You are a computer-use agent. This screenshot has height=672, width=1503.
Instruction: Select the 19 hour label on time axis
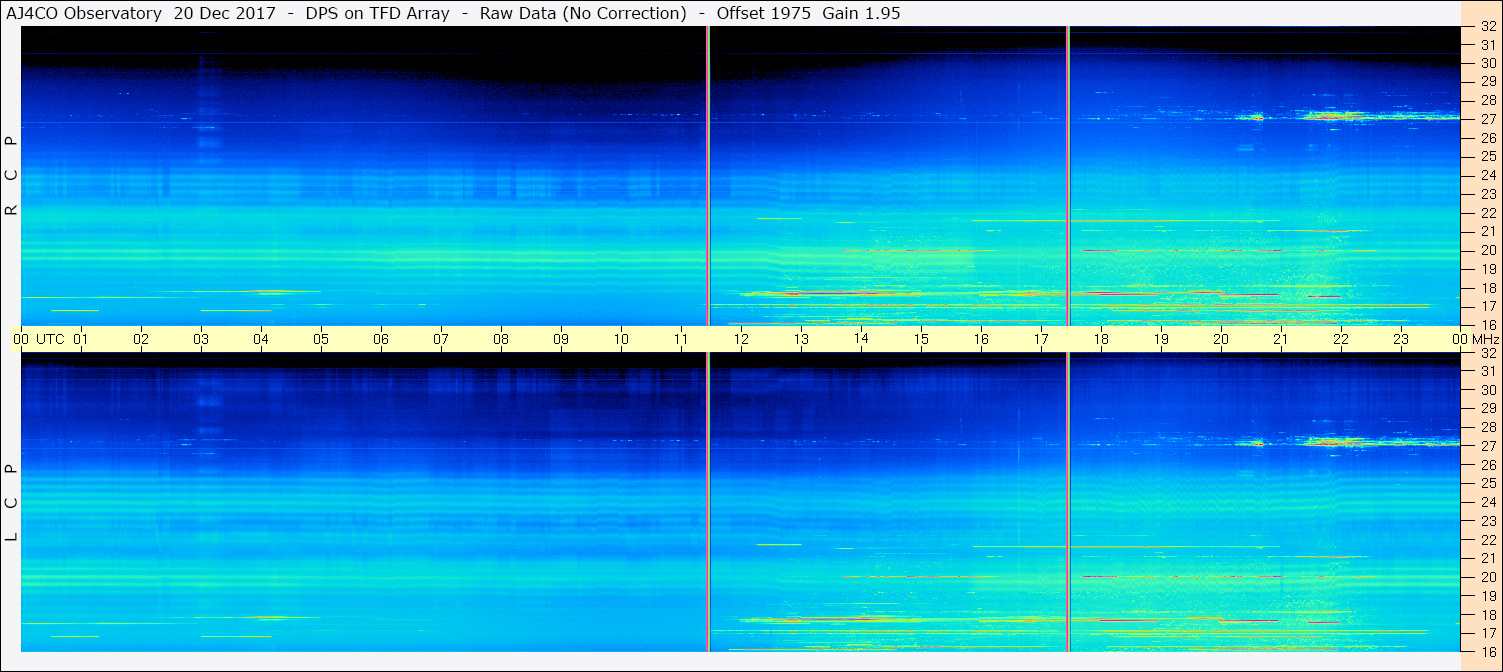[1161, 339]
